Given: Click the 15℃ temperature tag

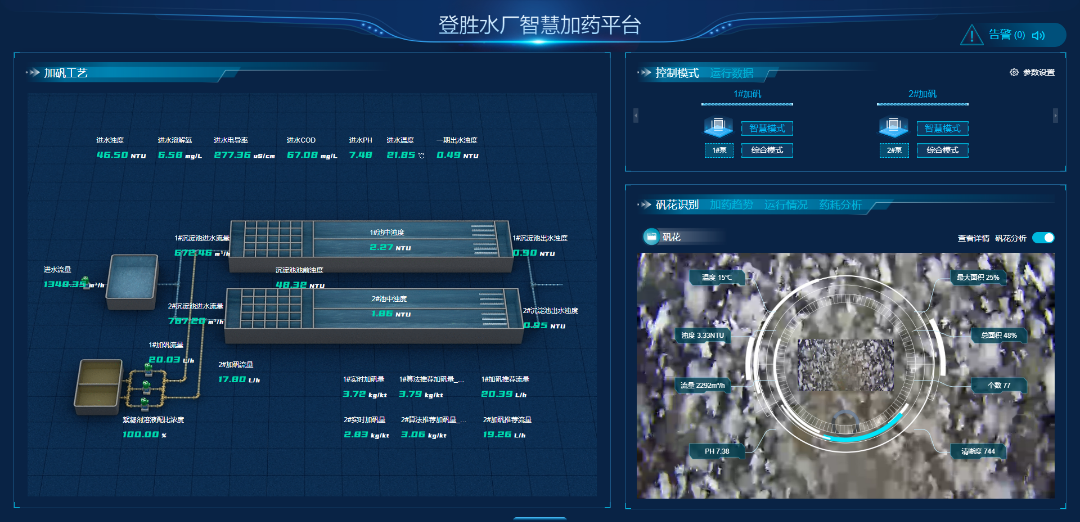Looking at the screenshot, I should pos(717,278).
